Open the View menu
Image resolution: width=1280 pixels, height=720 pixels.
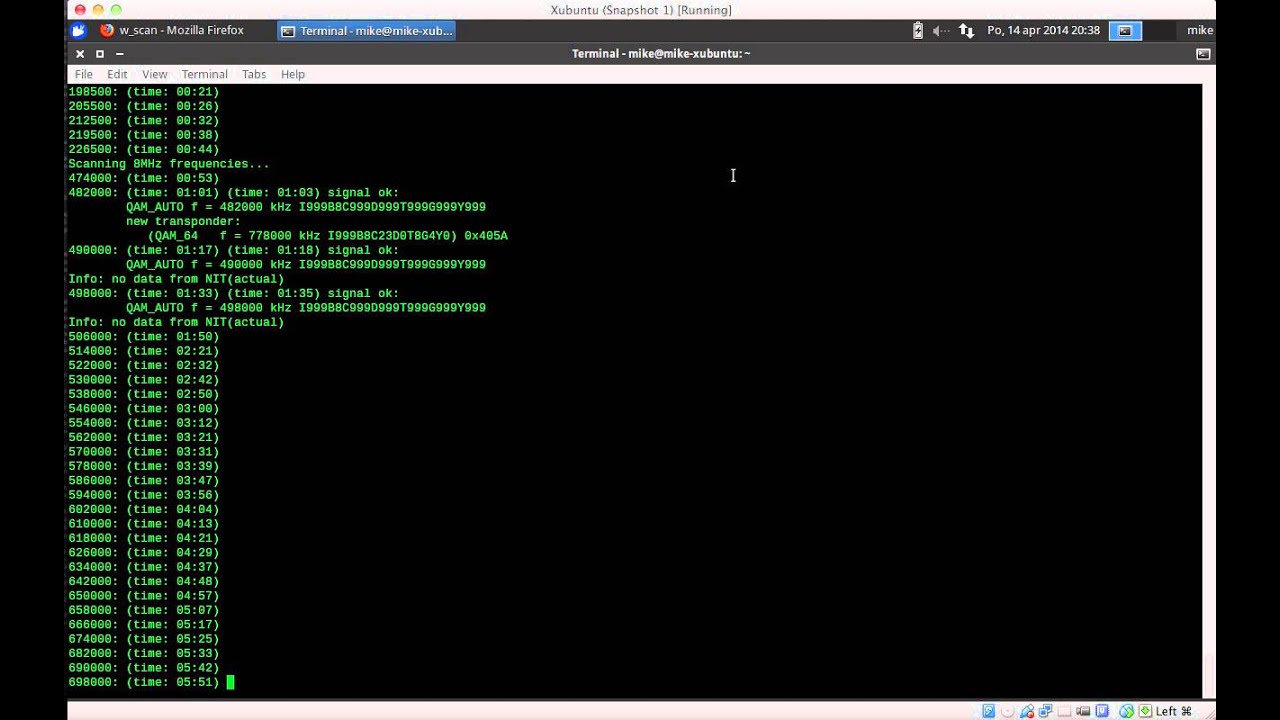coord(154,74)
